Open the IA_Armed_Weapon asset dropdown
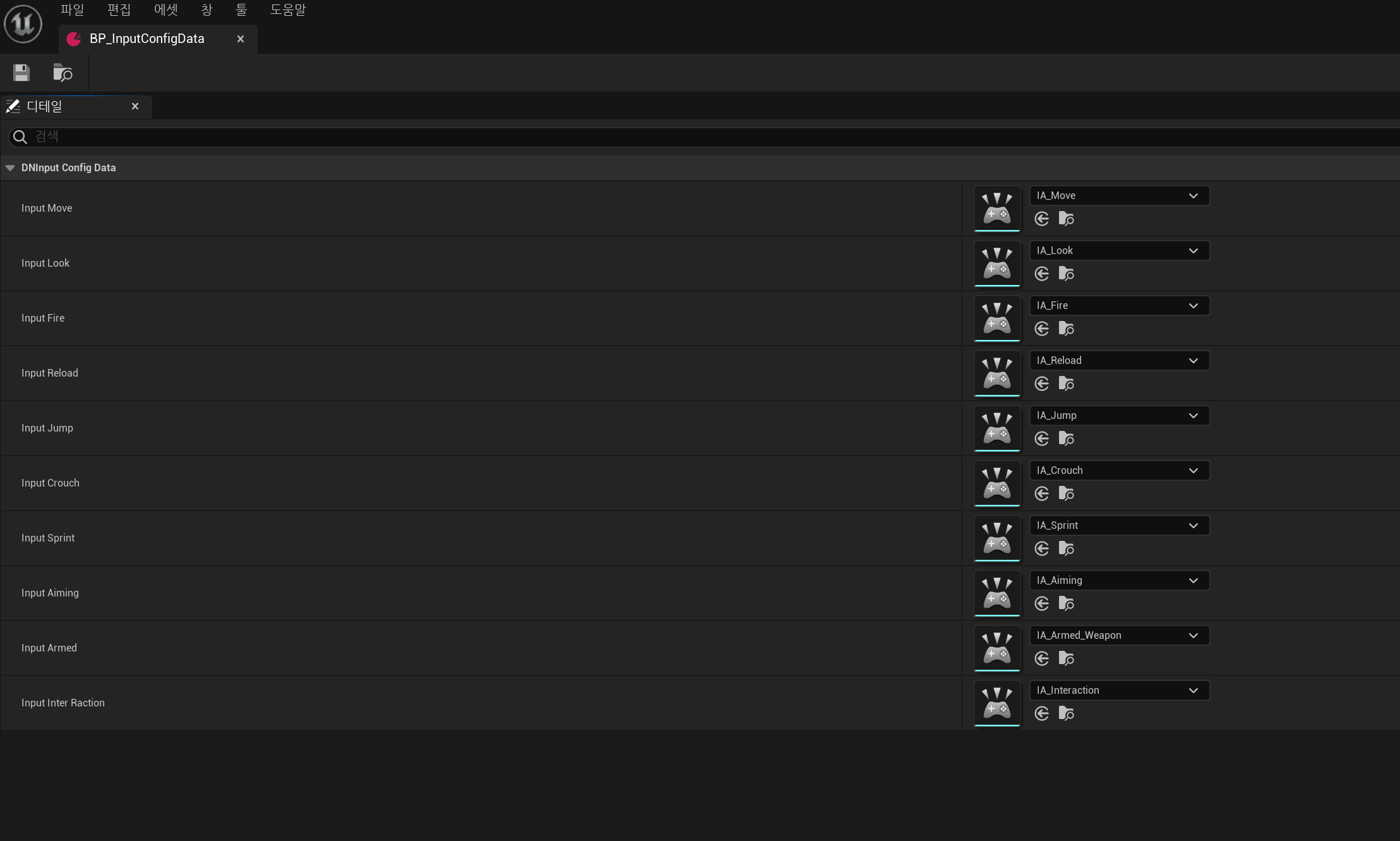The height and width of the screenshot is (841, 1400). coord(1119,636)
